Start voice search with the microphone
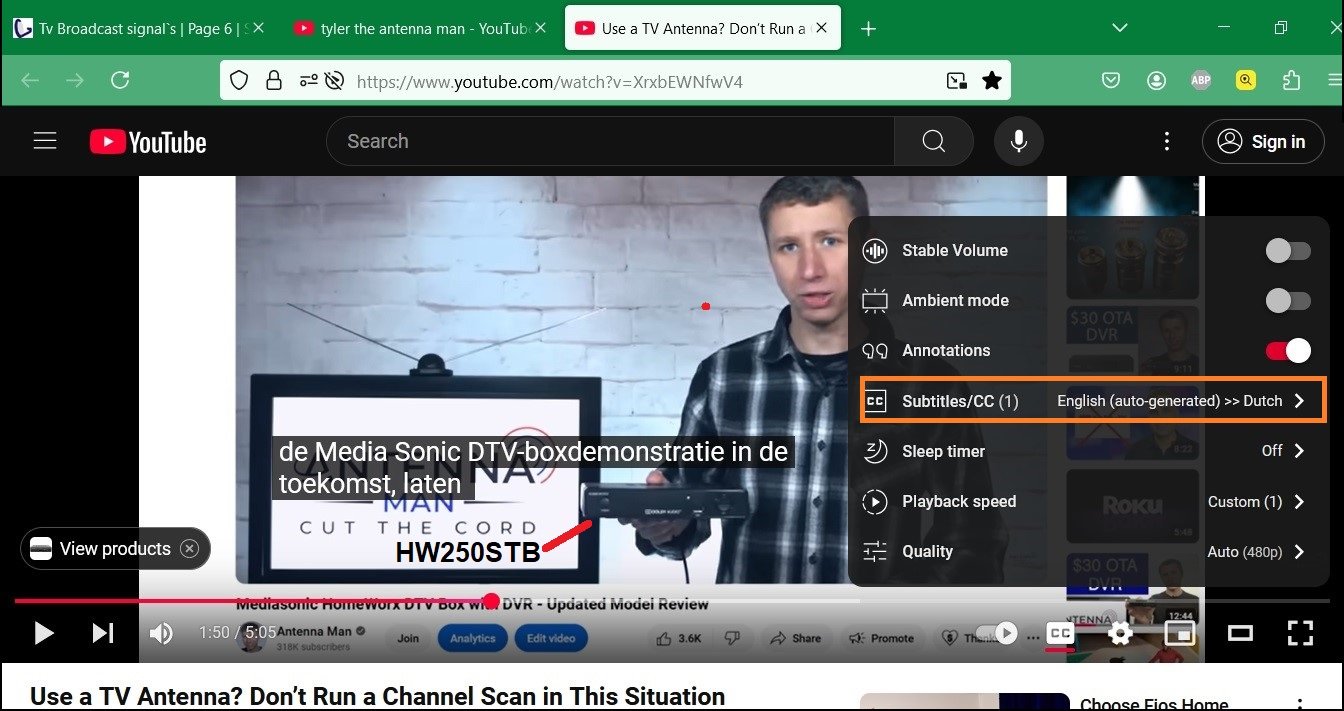This screenshot has width=1344, height=711. [x=1019, y=142]
